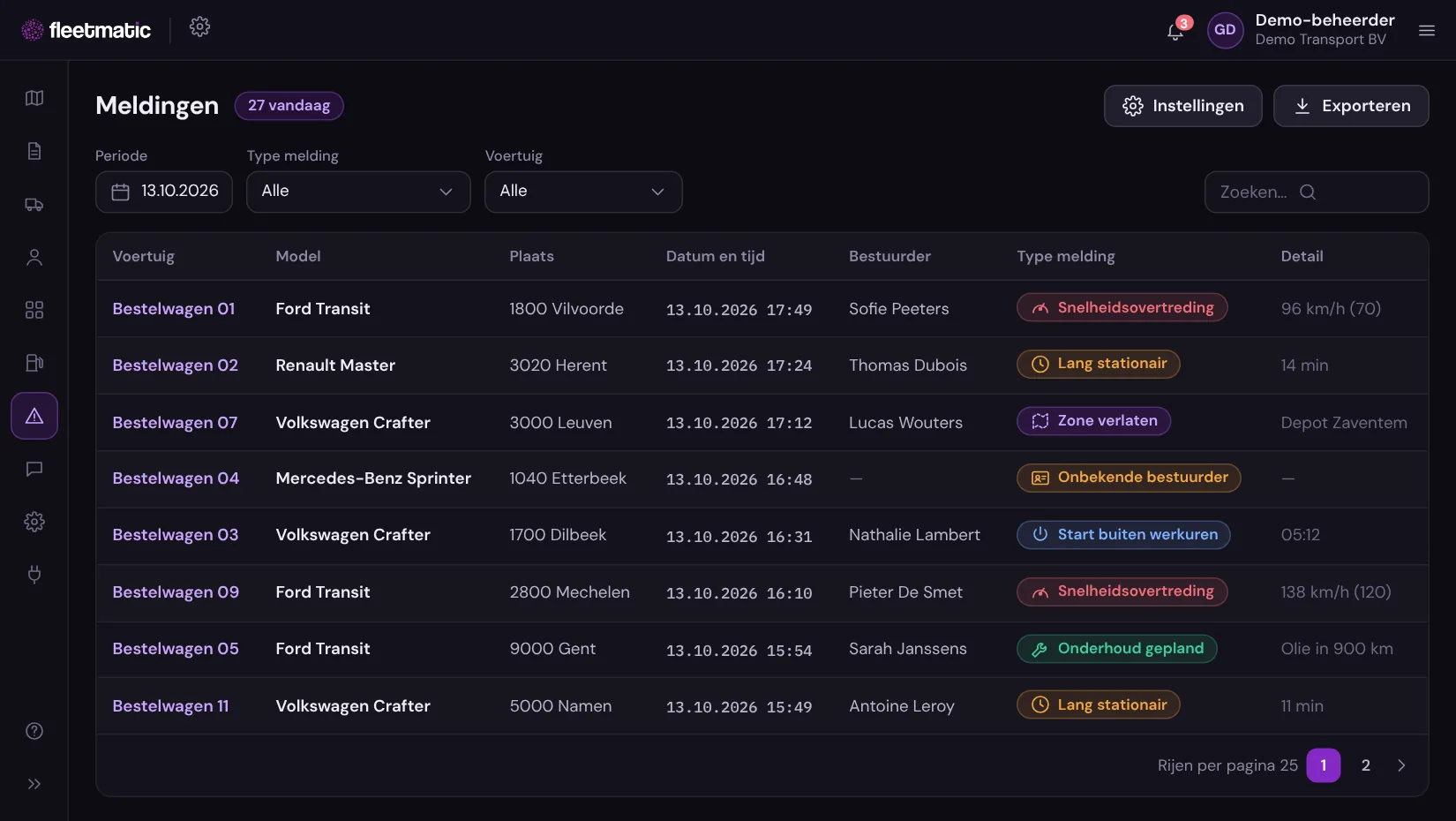Open the Periode date picker 13.10.2026
The height and width of the screenshot is (821, 1456).
(x=164, y=192)
